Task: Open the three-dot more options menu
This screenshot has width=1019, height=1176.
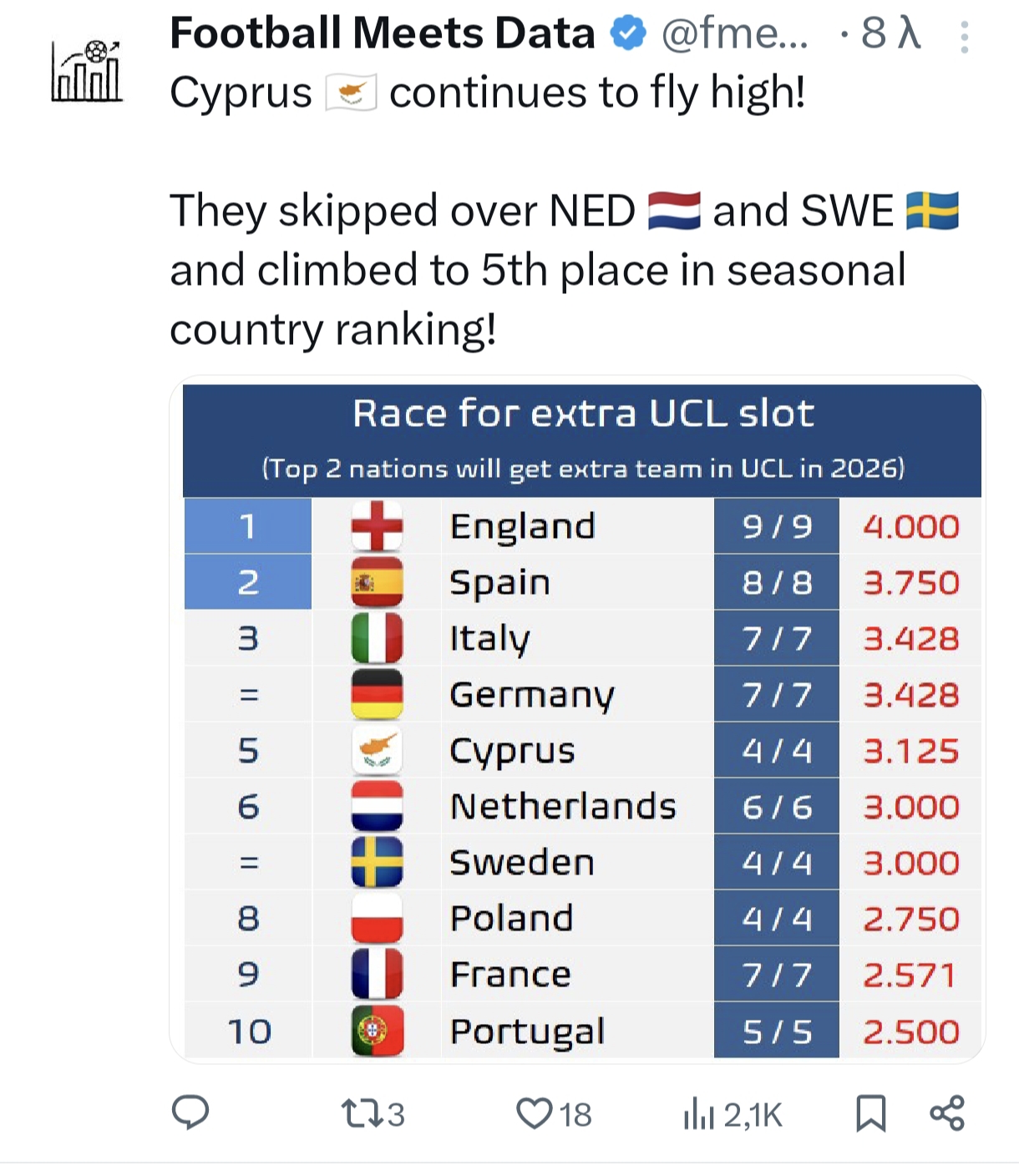Action: (x=964, y=38)
